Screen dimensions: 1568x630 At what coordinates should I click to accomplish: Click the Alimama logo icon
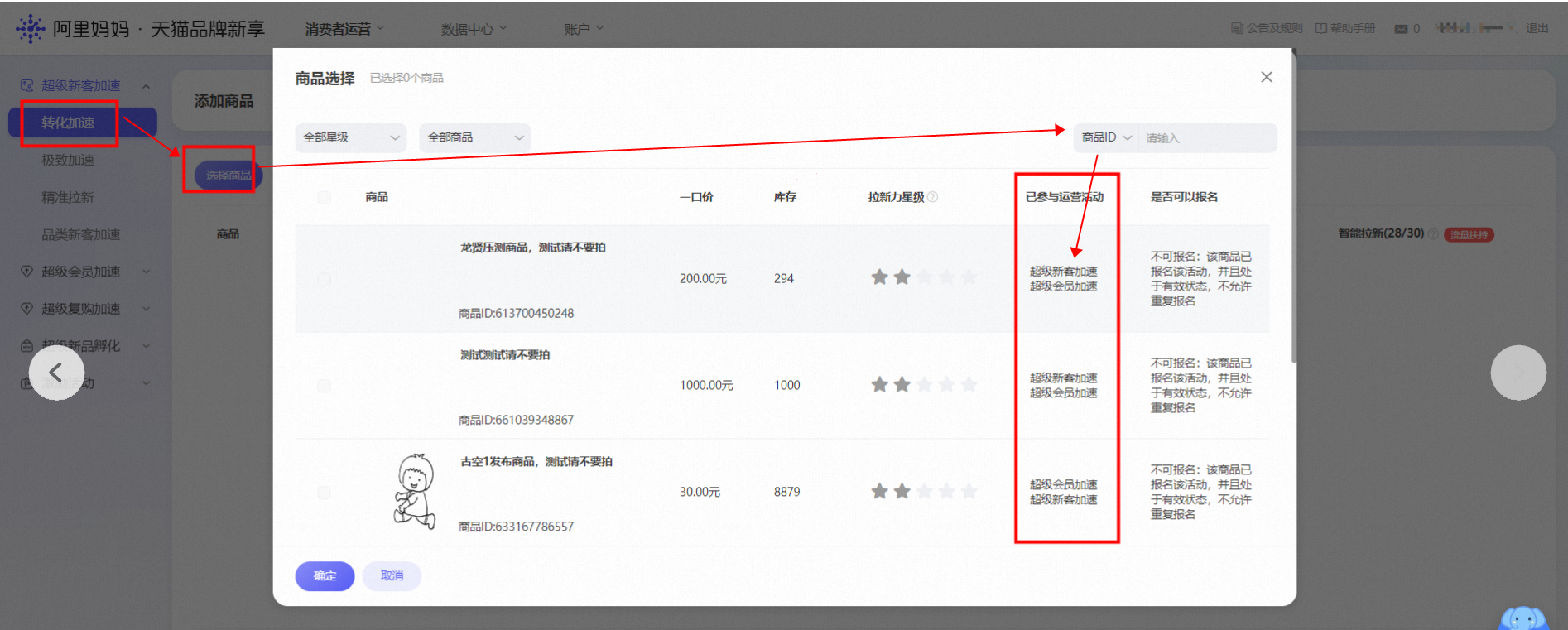(31, 28)
